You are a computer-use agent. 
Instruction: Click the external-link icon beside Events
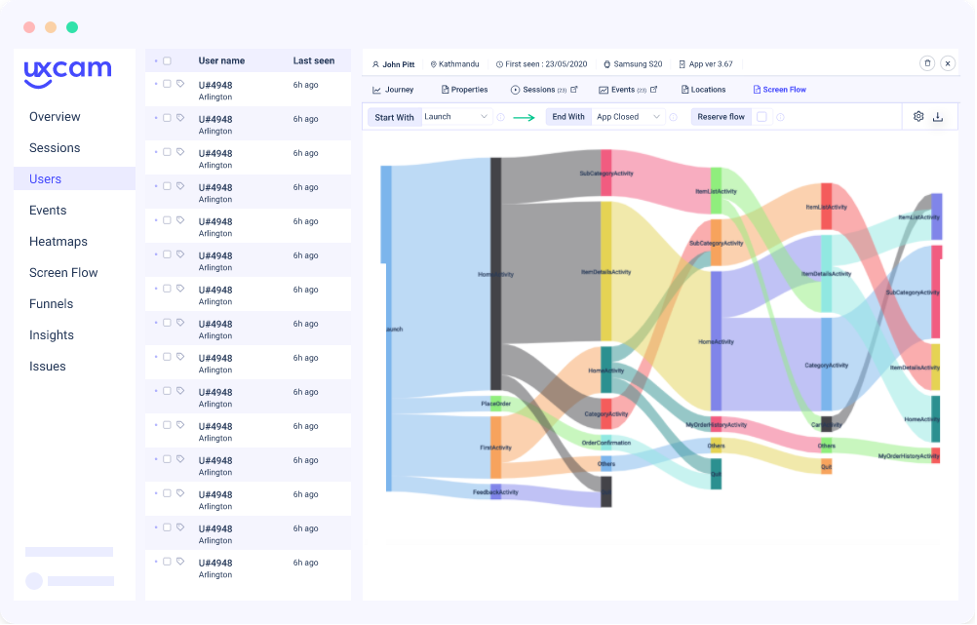click(x=654, y=90)
